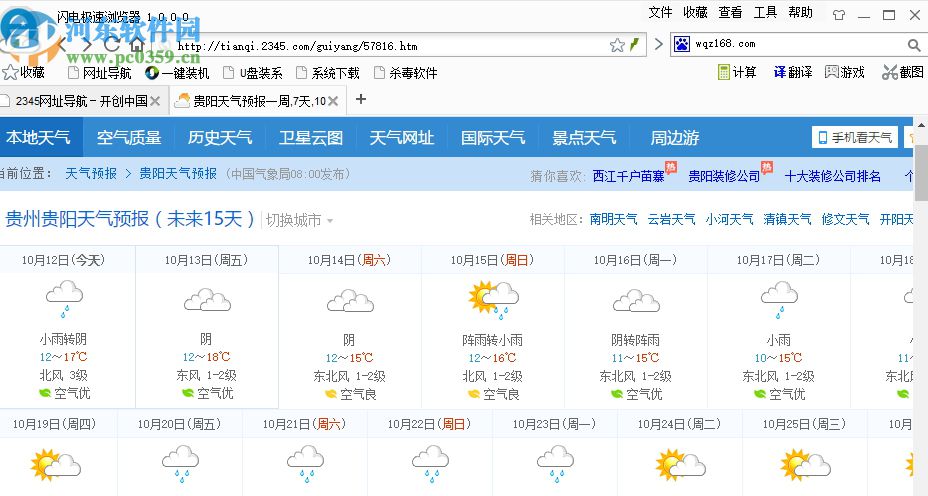928x496 pixels.
Task: Open 收藏 favorites star in bookmarks bar
Action: tap(24, 73)
